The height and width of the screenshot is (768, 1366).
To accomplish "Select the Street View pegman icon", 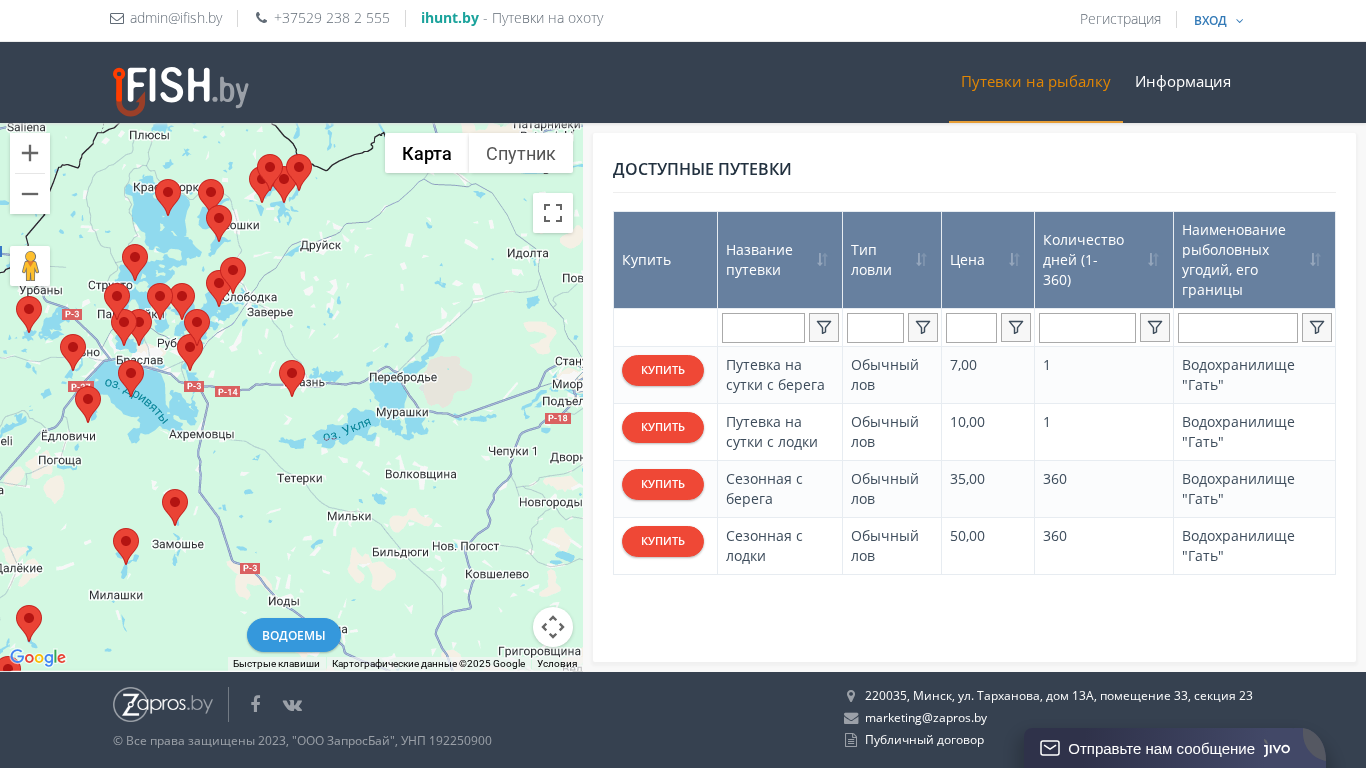I will point(30,266).
